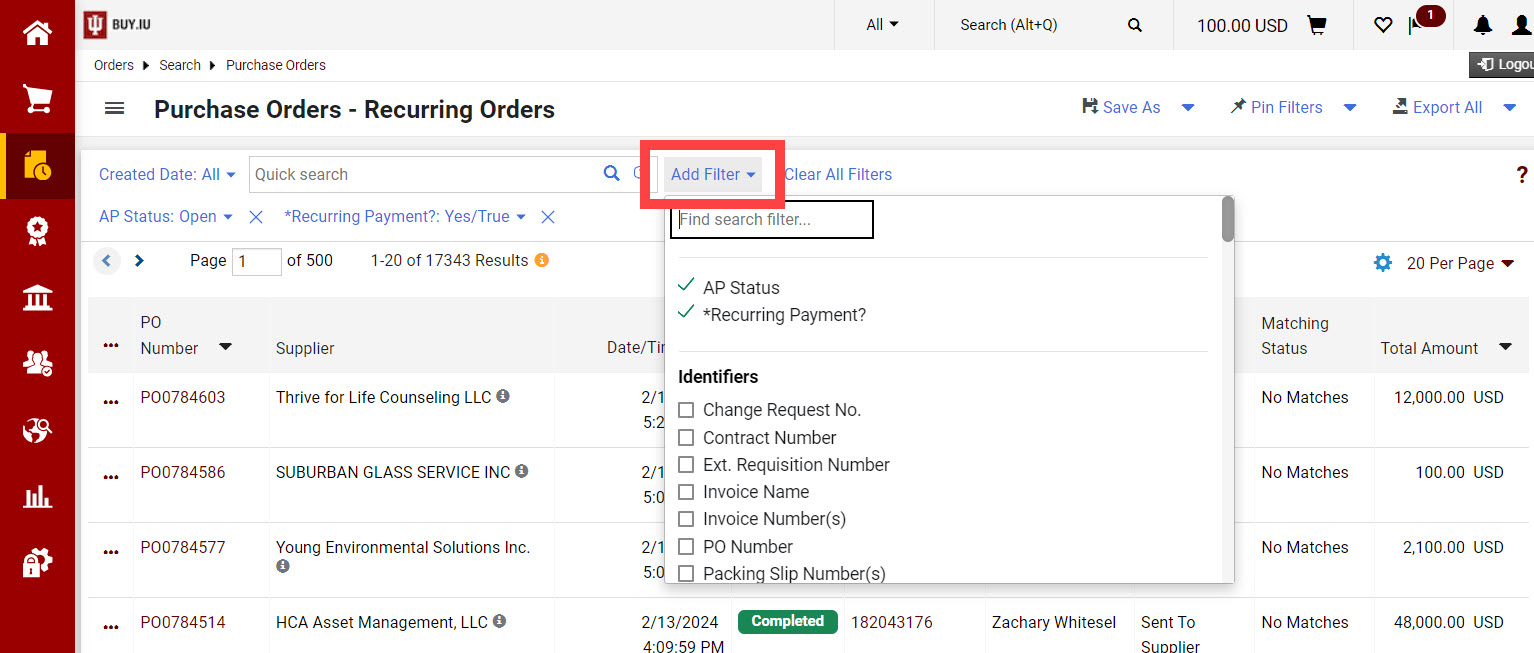The height and width of the screenshot is (653, 1534).
Task: Click the quick search magnifier icon
Action: [x=612, y=173]
